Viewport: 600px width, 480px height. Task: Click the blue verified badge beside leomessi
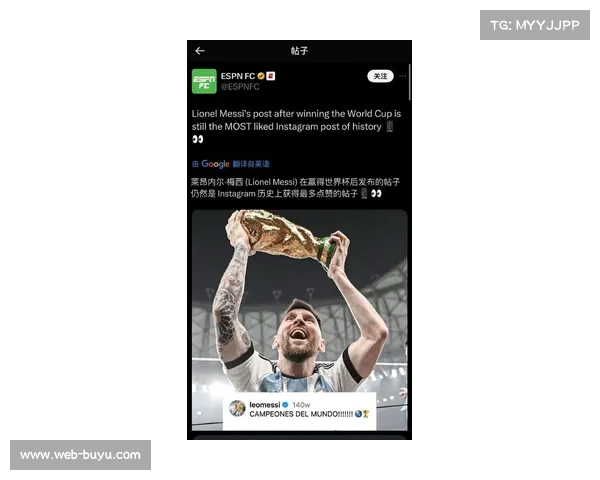pos(285,405)
